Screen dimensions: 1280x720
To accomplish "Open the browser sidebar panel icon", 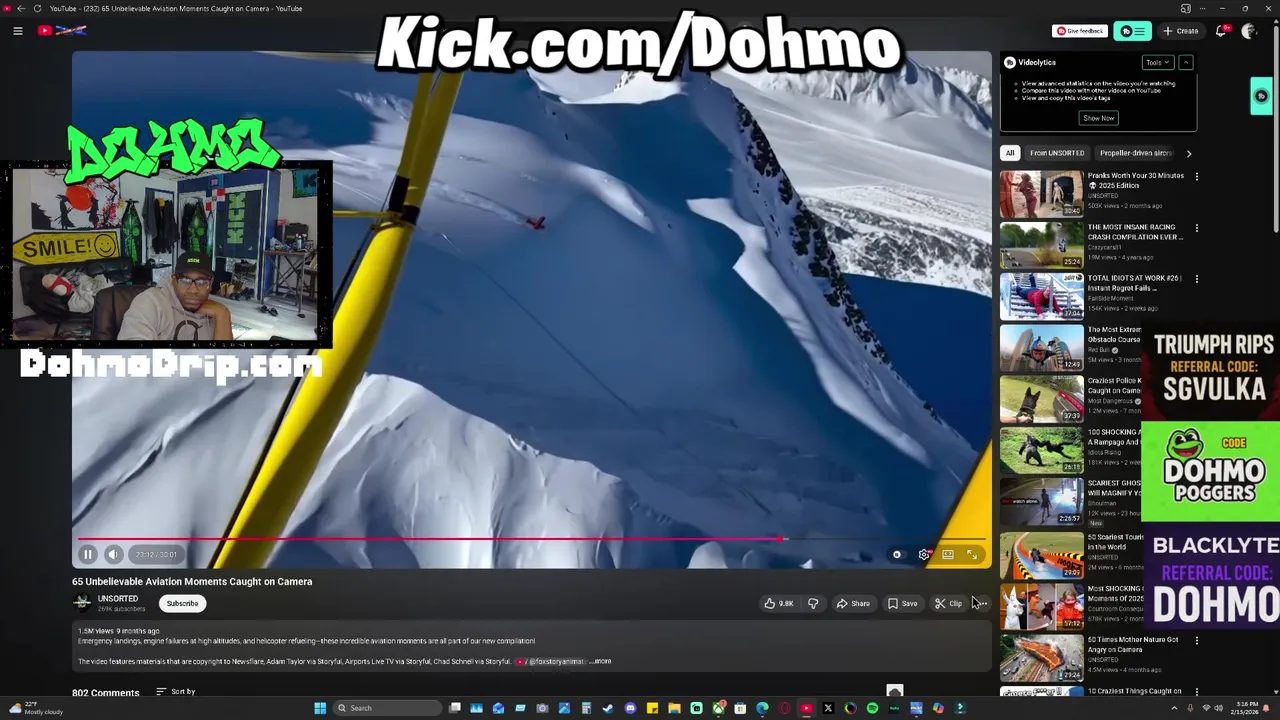I will tap(1185, 8).
